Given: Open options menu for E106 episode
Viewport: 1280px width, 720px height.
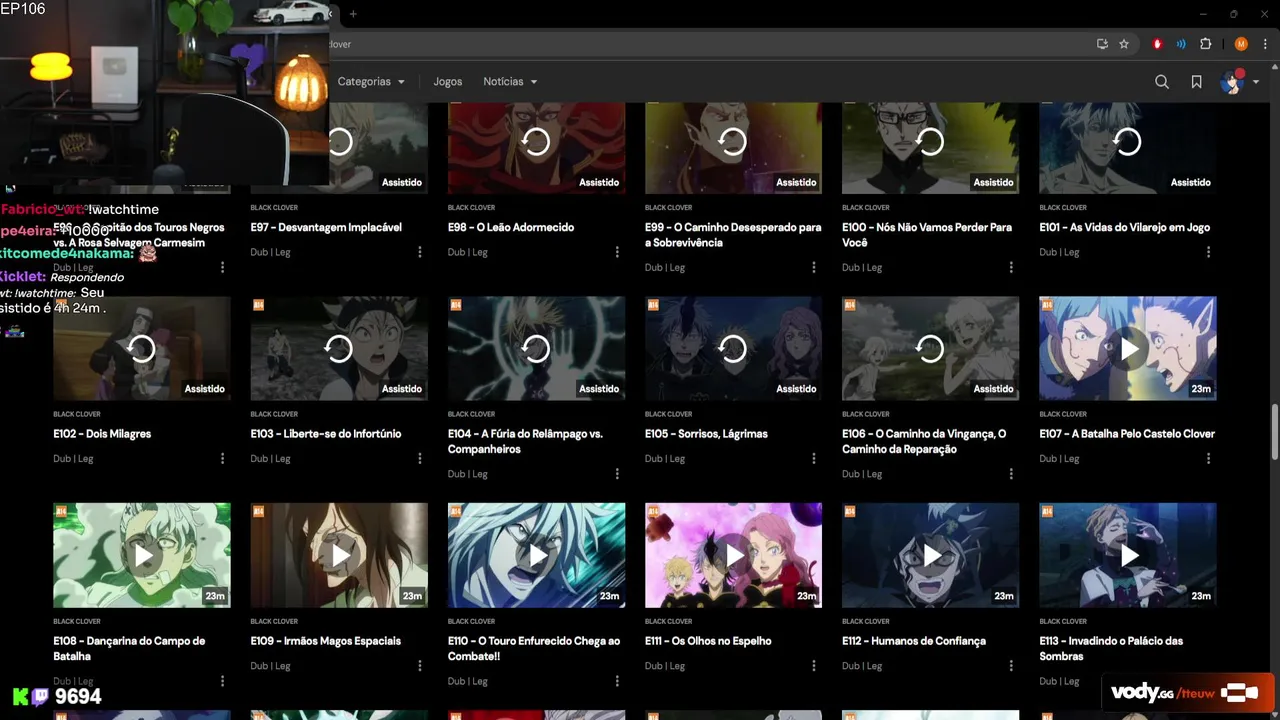Looking at the screenshot, I should [1011, 474].
